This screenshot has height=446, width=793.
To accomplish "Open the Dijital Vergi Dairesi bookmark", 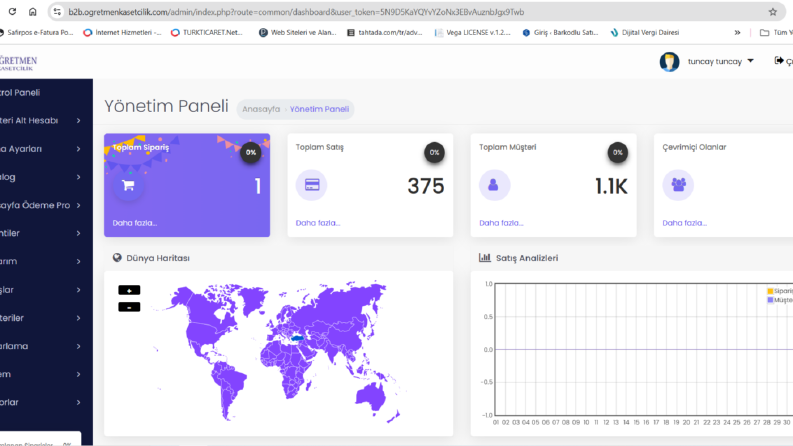I will click(x=645, y=32).
